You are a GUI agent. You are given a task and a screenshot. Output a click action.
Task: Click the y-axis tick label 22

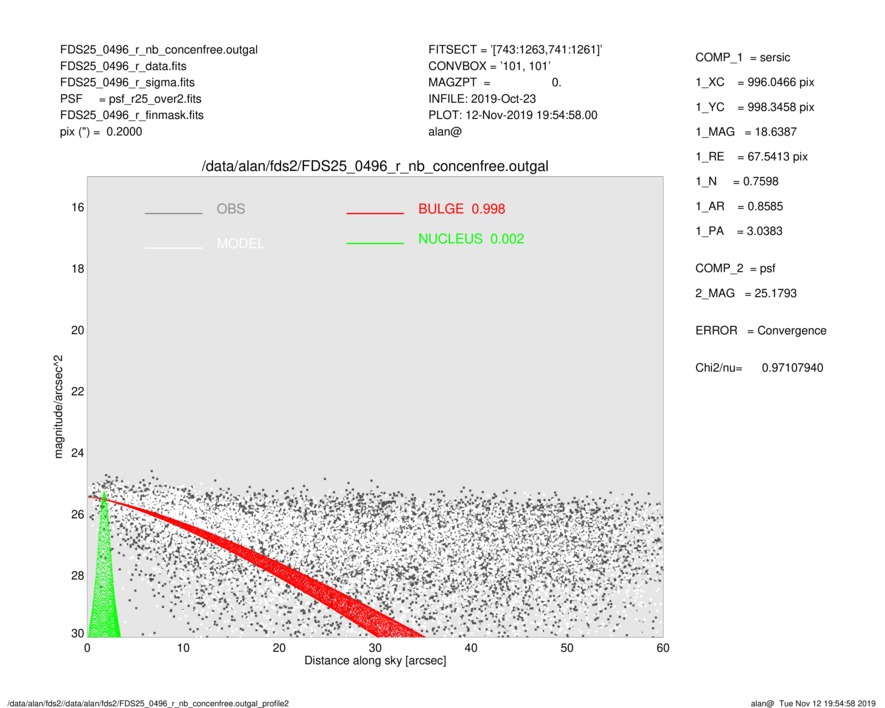pos(77,391)
